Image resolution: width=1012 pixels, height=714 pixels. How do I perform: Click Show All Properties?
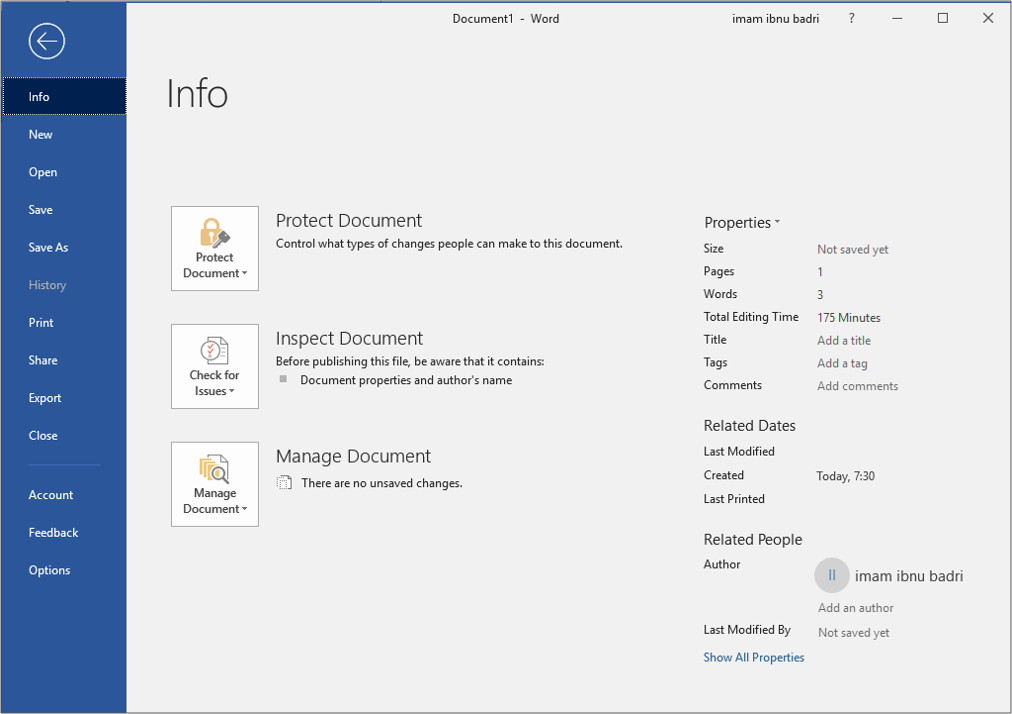[x=753, y=657]
